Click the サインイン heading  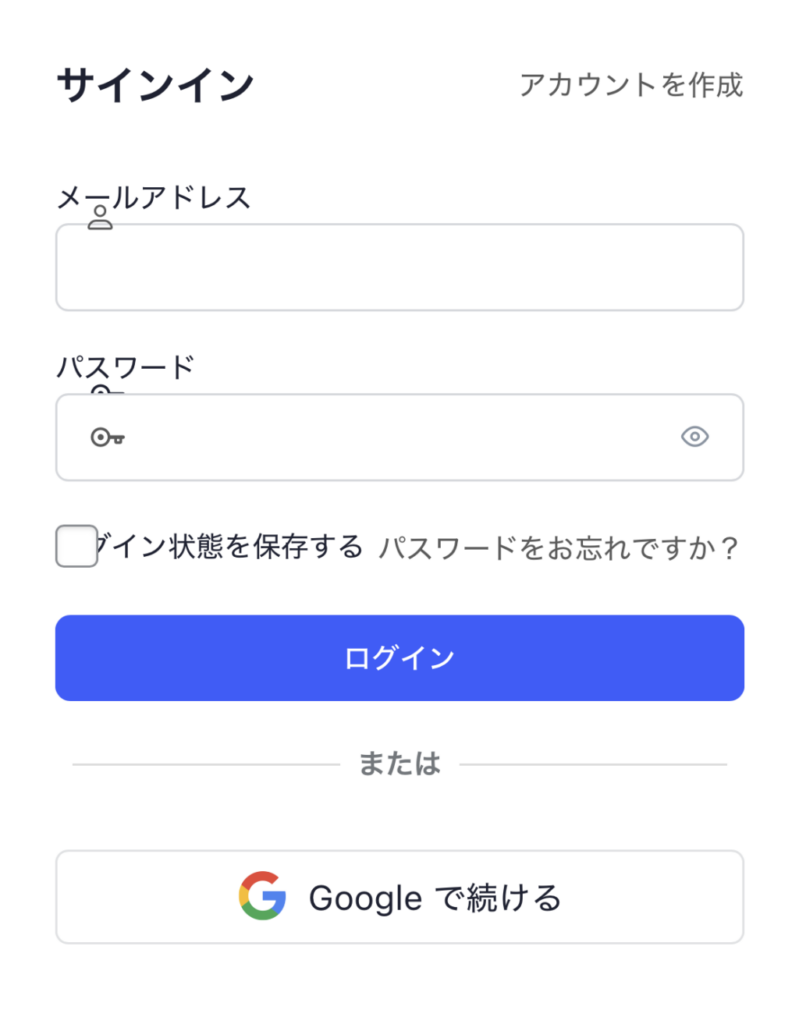point(155,85)
